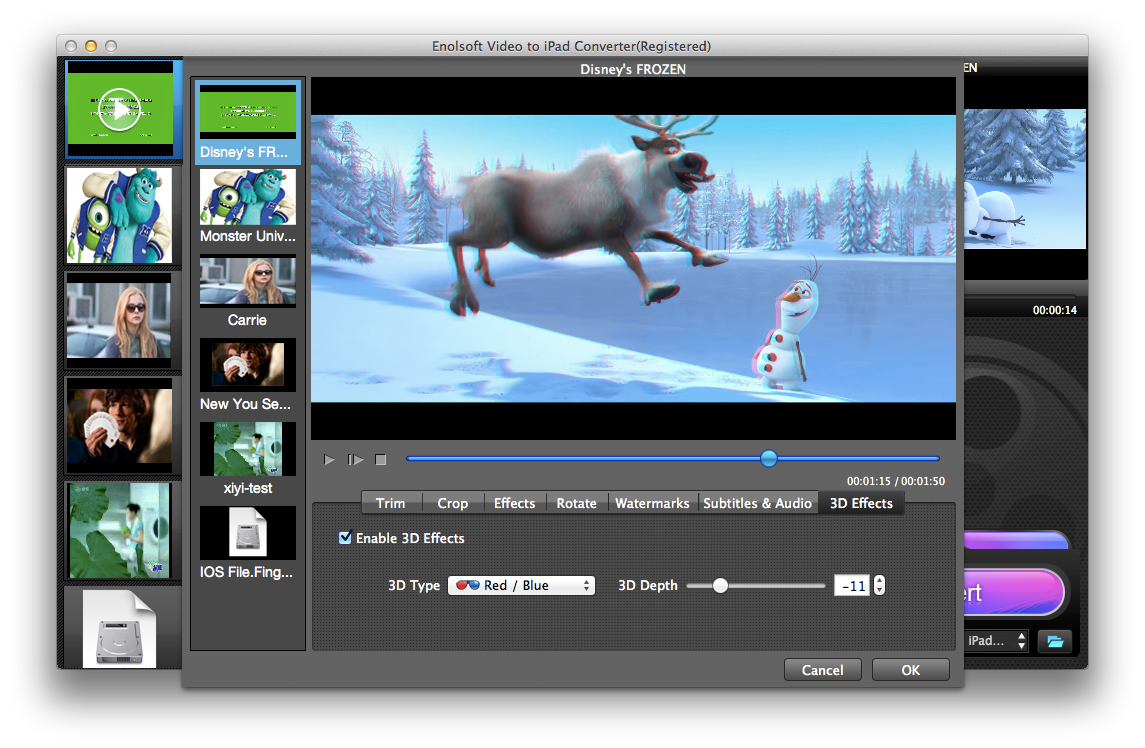The width and height of the screenshot is (1145, 748).
Task: Select Disney's FR... clip in editor list
Action: point(248,121)
